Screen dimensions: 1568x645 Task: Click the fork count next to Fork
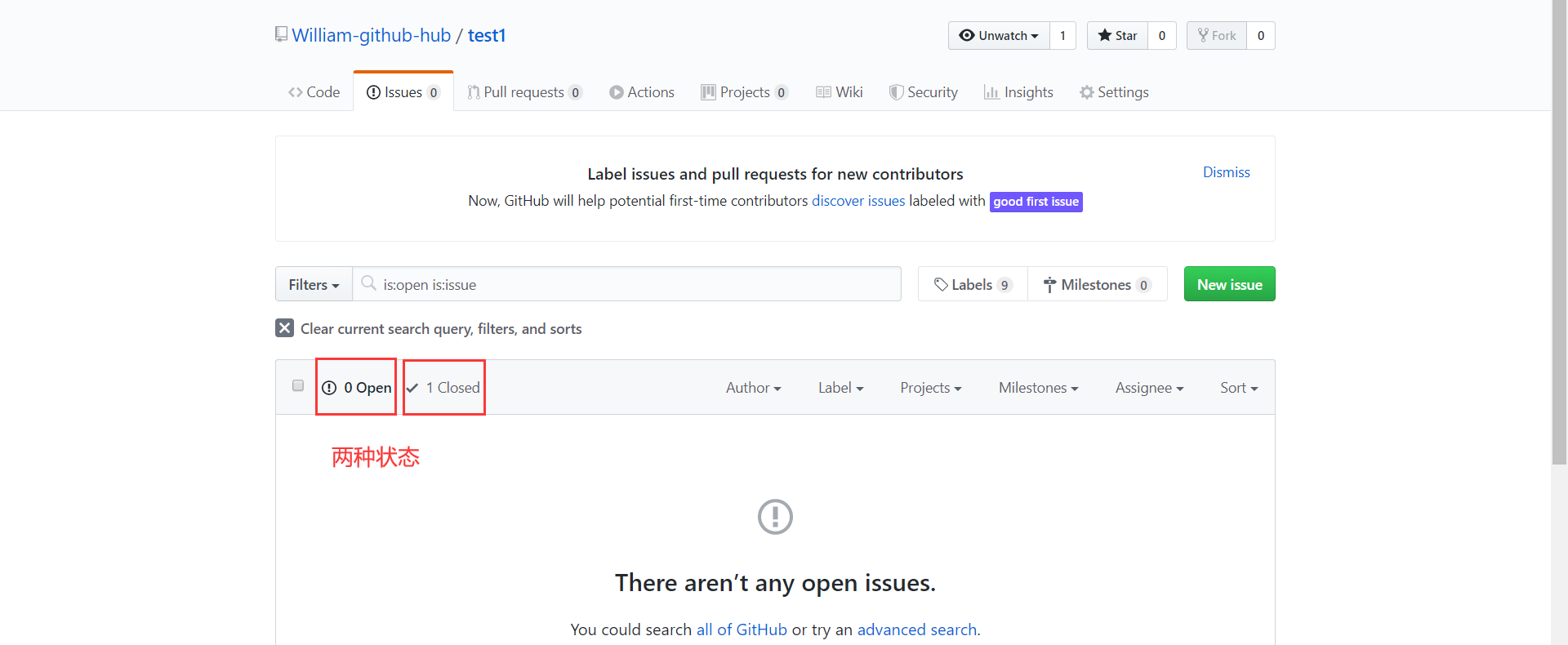1261,35
